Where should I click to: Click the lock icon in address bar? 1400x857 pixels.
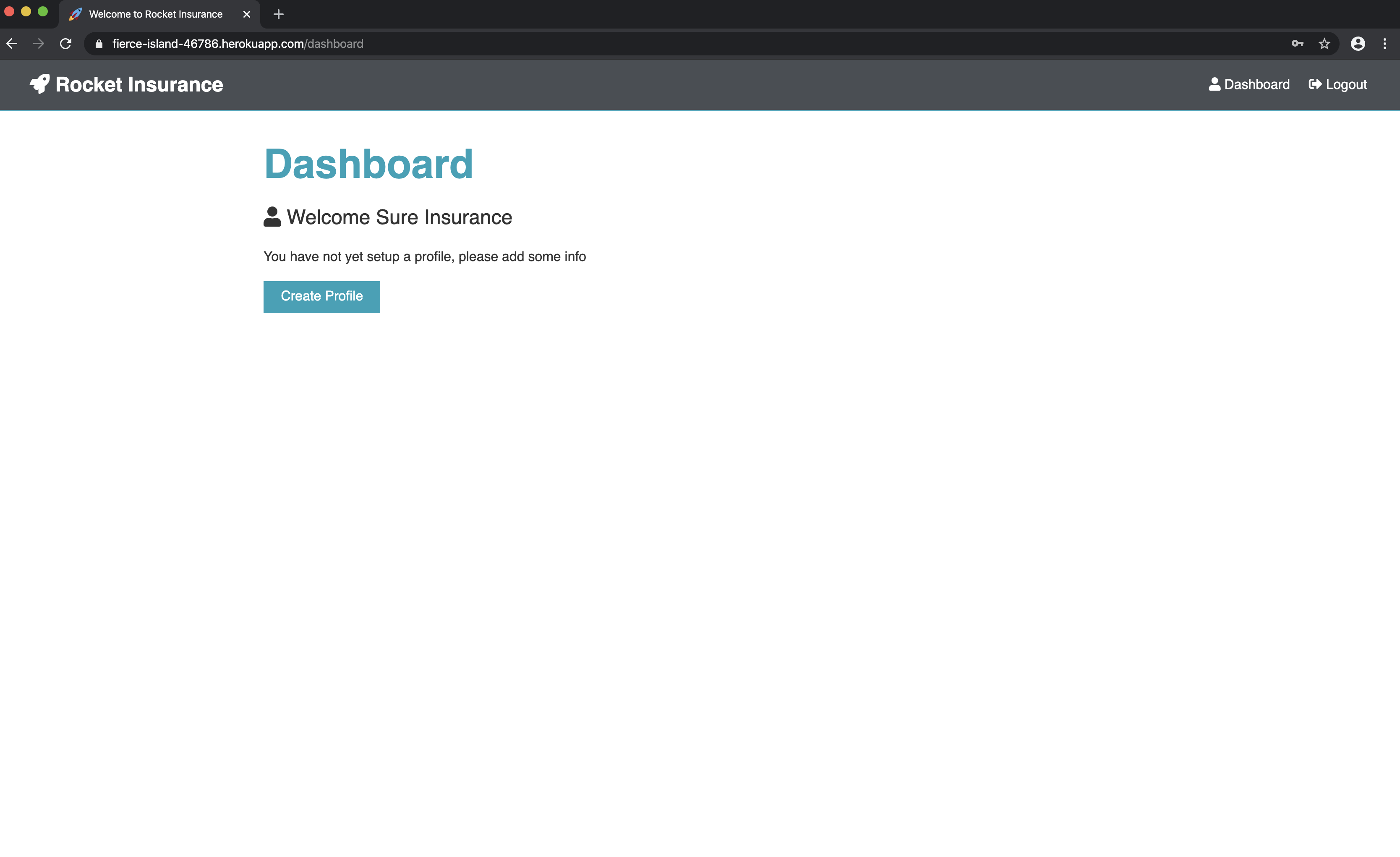pos(99,44)
